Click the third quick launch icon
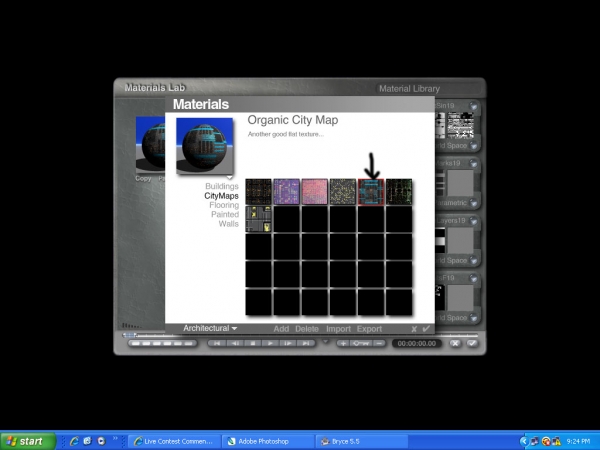The height and width of the screenshot is (450, 600). [101, 441]
